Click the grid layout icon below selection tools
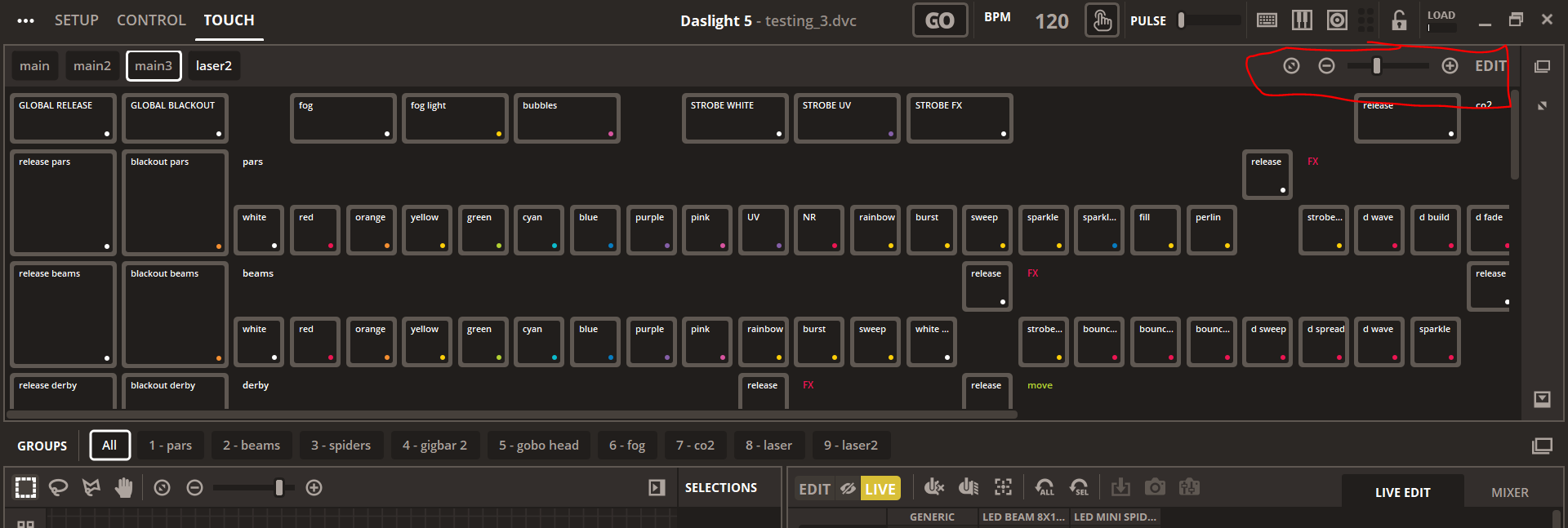The width and height of the screenshot is (1568, 528). tap(25, 523)
